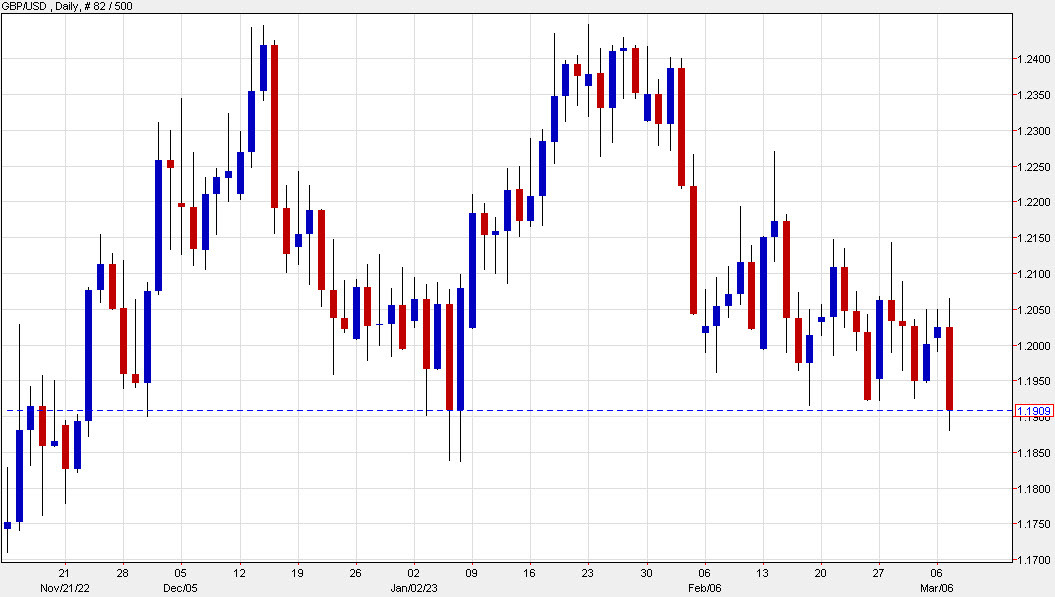This screenshot has height=597, width=1055.
Task: Select the Feb/06 date label
Action: [704, 588]
